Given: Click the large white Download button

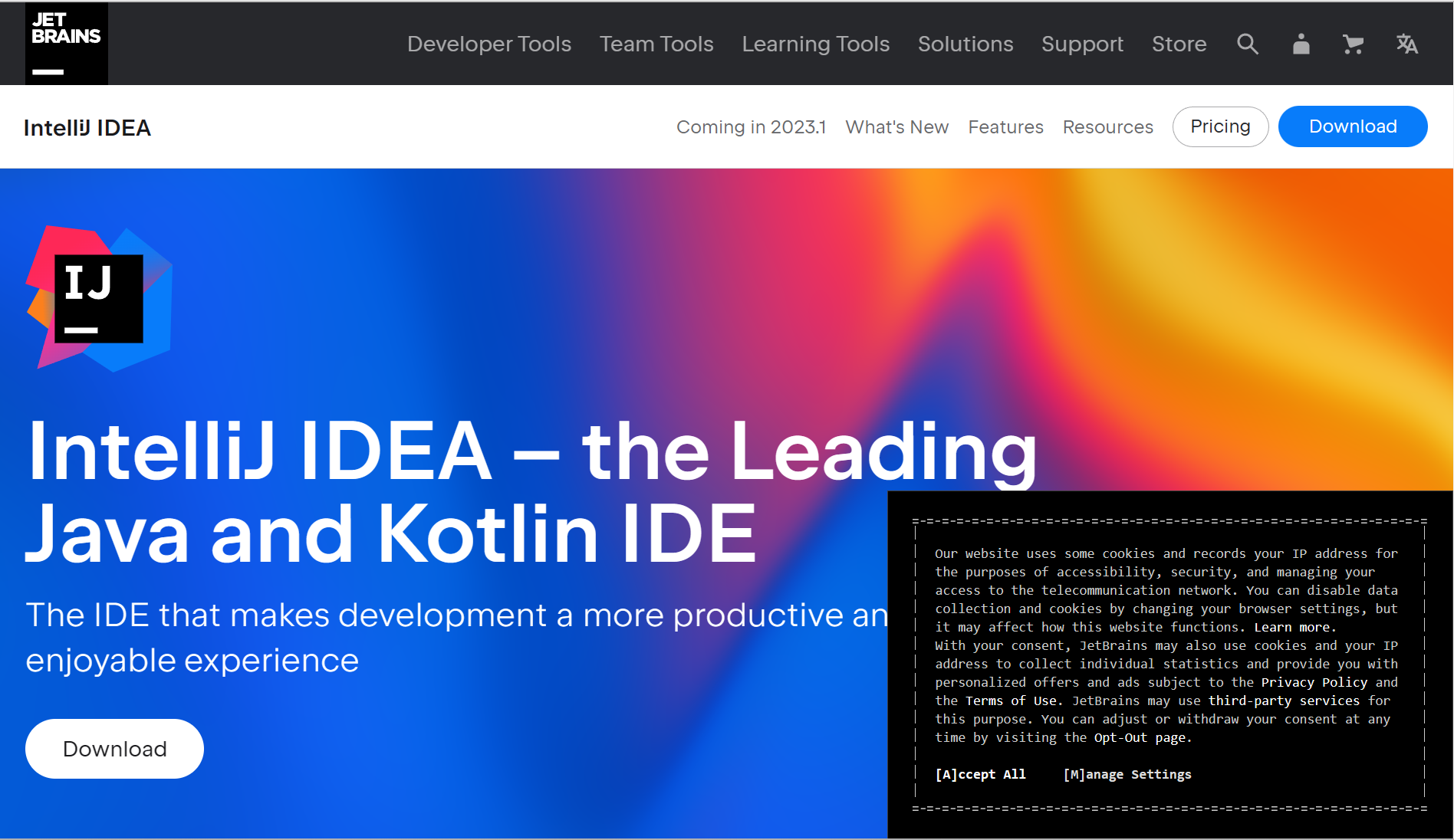Looking at the screenshot, I should click(x=113, y=749).
